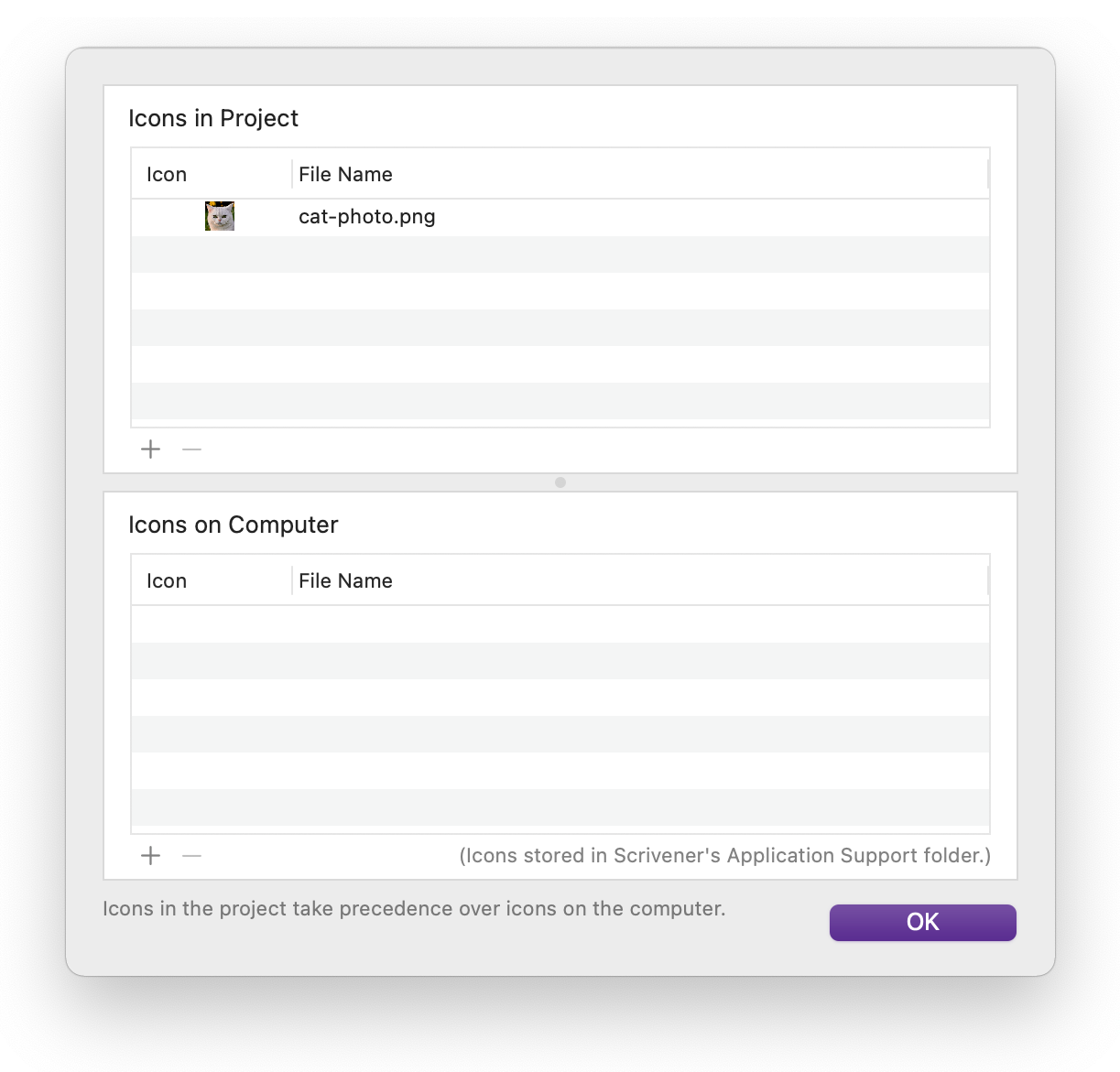Sort by File Name in Icons in Project
The image size is (1120, 1072).
[x=345, y=174]
